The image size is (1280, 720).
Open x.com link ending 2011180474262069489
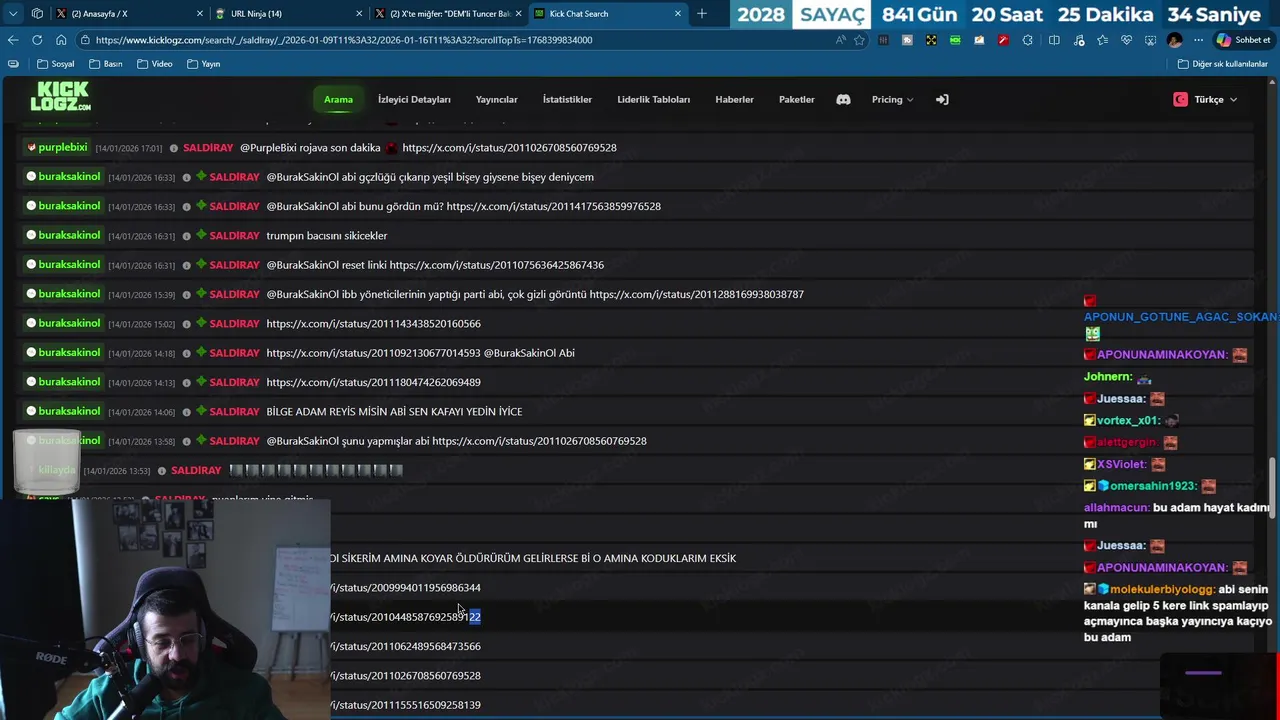[x=373, y=382]
